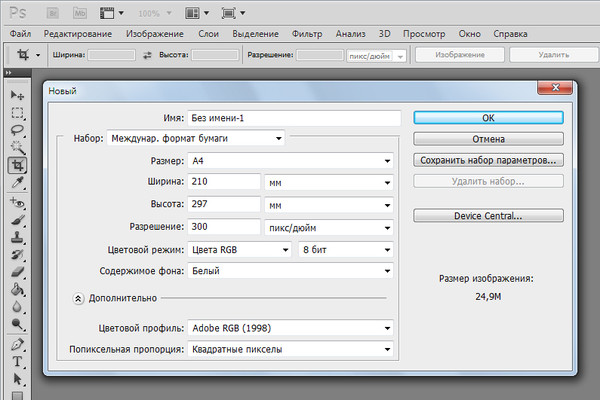The width and height of the screenshot is (600, 400).
Task: Click the Имя field Без имени-1
Action: (x=294, y=118)
